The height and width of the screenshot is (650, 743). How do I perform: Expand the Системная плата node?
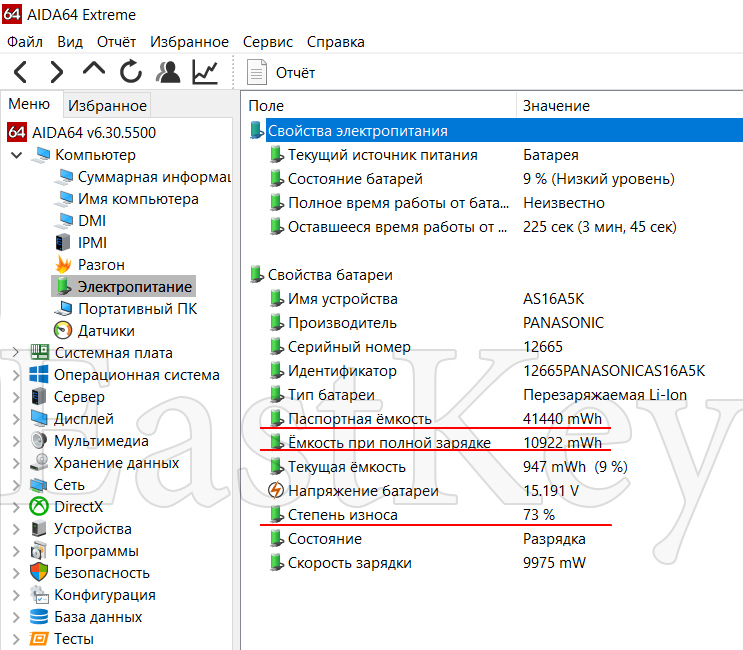16,352
